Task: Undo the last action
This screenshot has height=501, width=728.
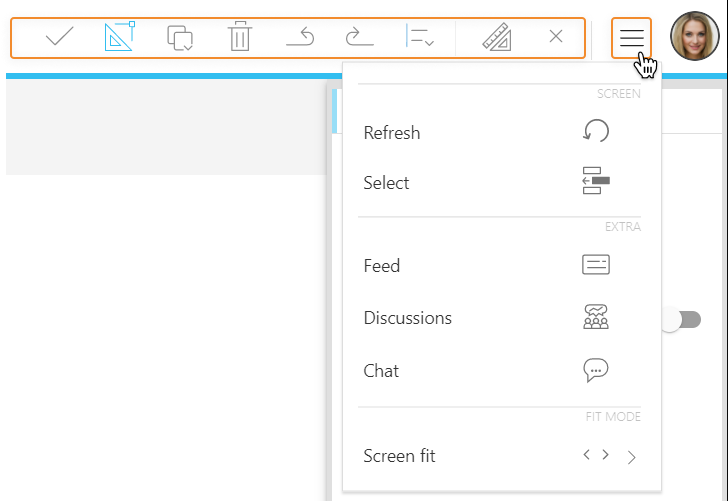Action: tap(300, 38)
